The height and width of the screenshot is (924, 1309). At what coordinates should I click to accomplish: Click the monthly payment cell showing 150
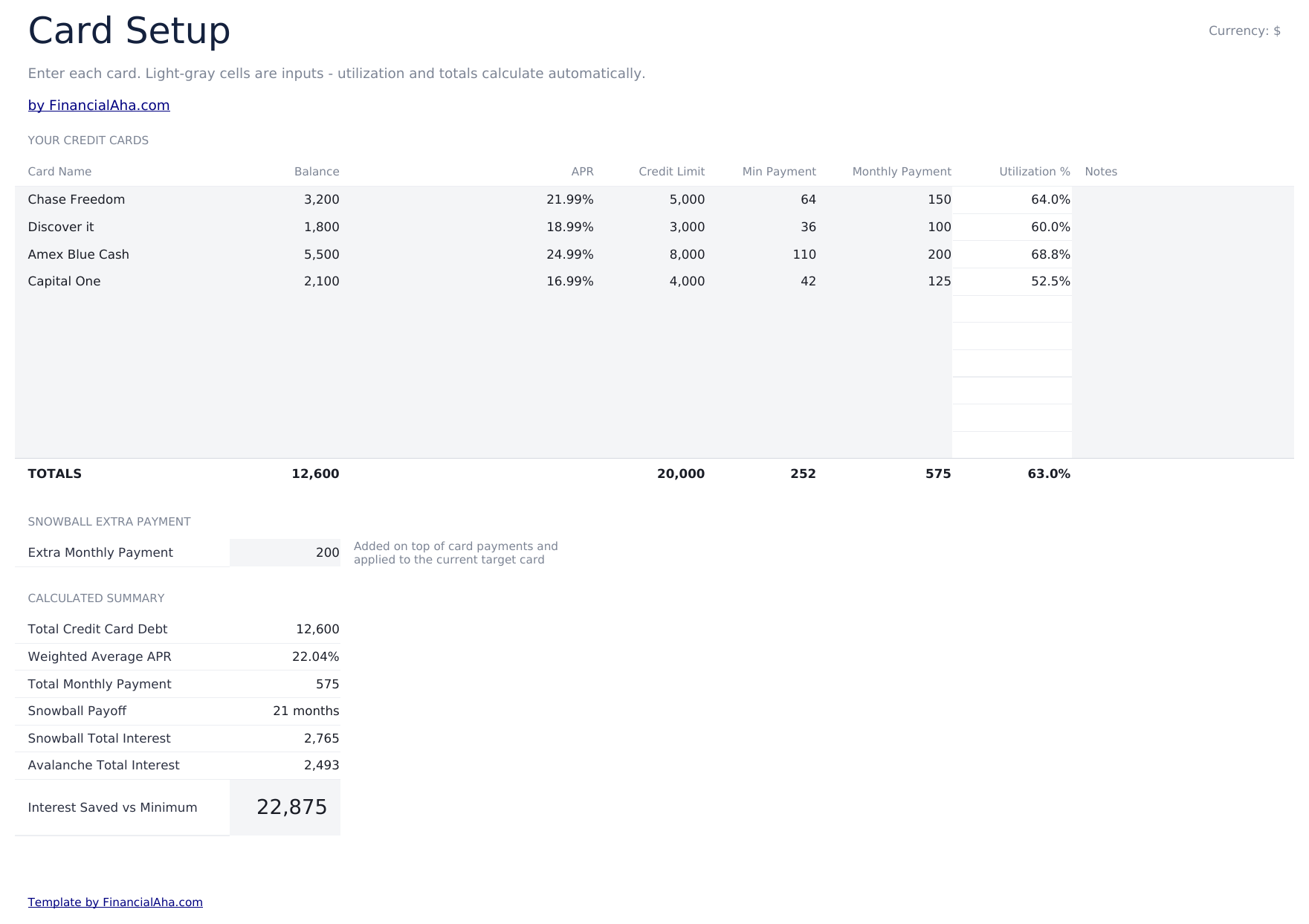885,200
